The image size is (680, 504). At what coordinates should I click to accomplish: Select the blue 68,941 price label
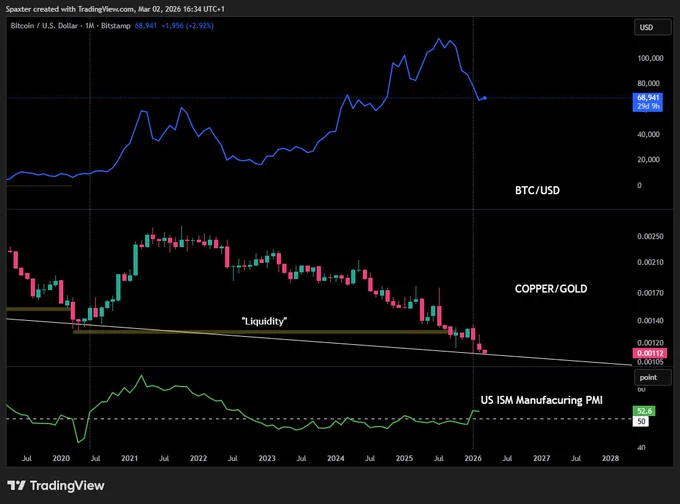click(647, 102)
